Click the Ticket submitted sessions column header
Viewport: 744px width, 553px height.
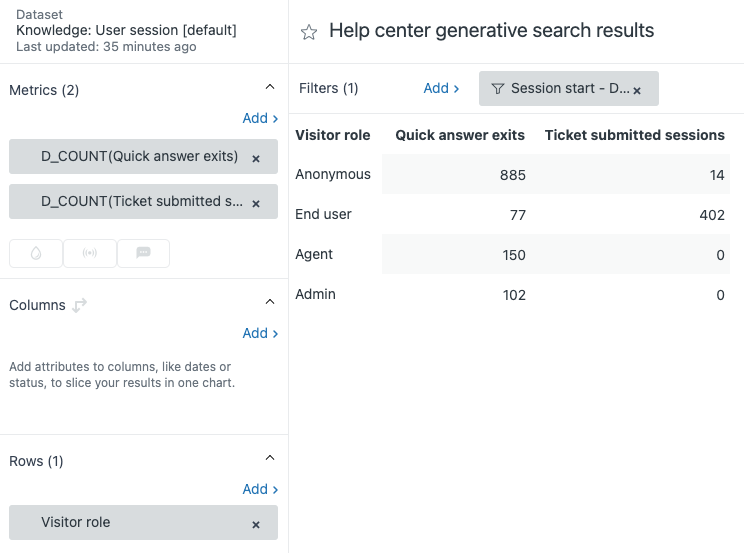[x=634, y=135]
